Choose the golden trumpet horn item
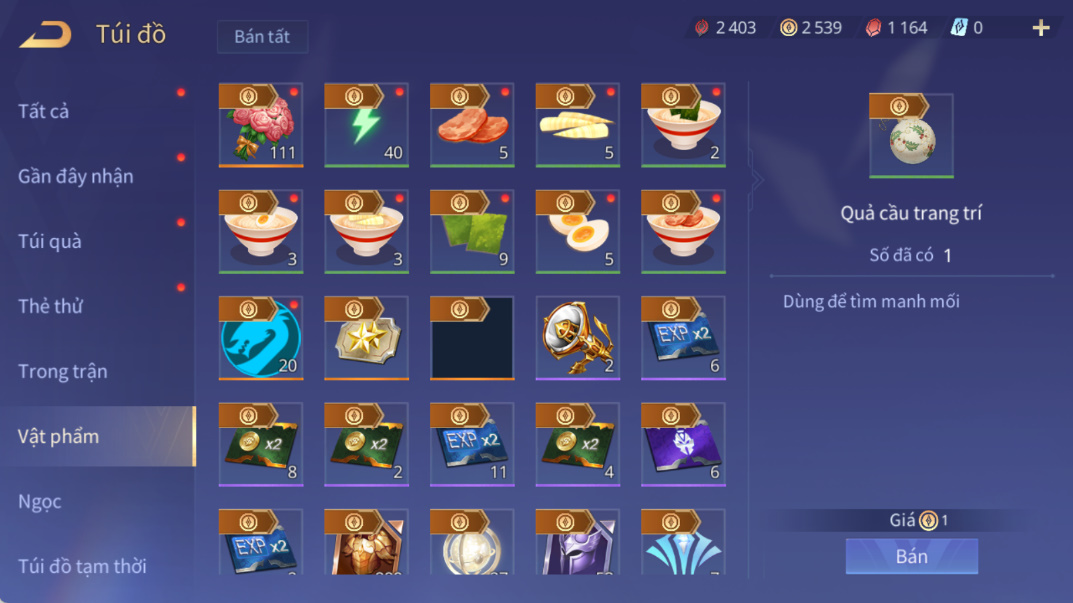Screen dimensions: 1073x603 click(x=578, y=338)
